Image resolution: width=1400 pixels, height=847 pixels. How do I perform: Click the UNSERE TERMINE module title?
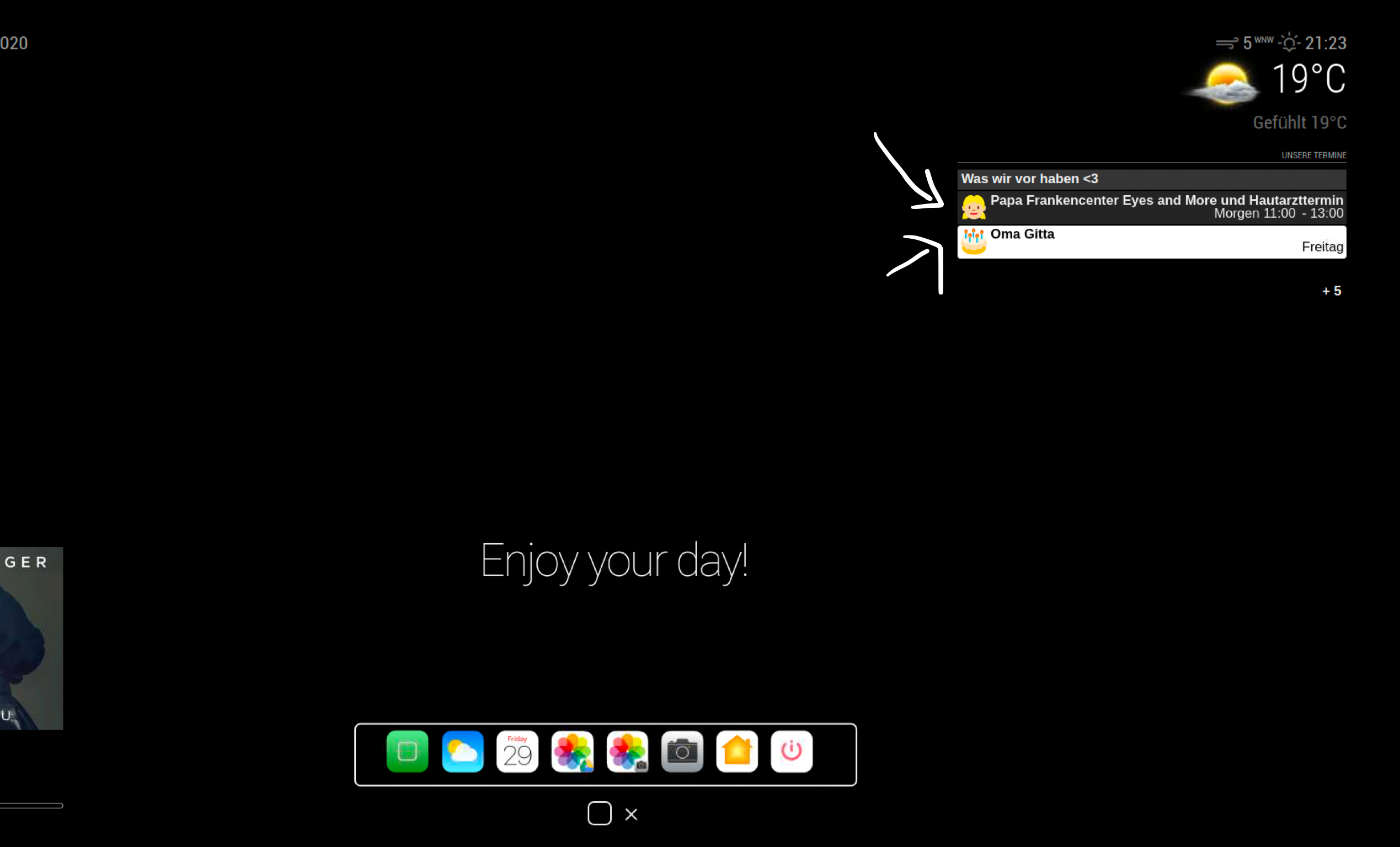[1313, 155]
